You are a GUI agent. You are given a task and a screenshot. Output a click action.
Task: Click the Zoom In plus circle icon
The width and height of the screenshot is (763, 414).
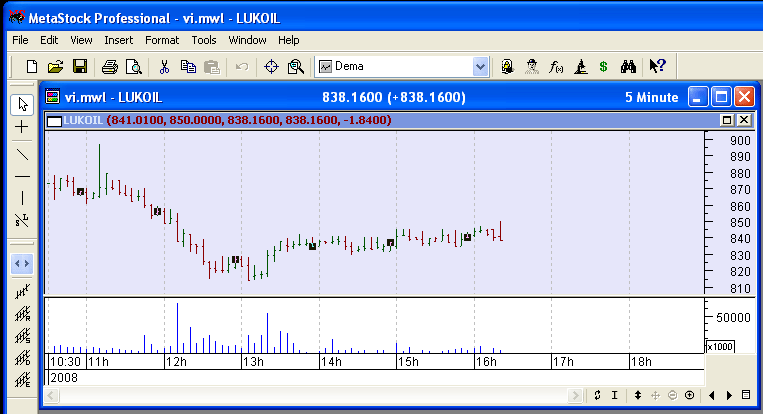point(690,396)
